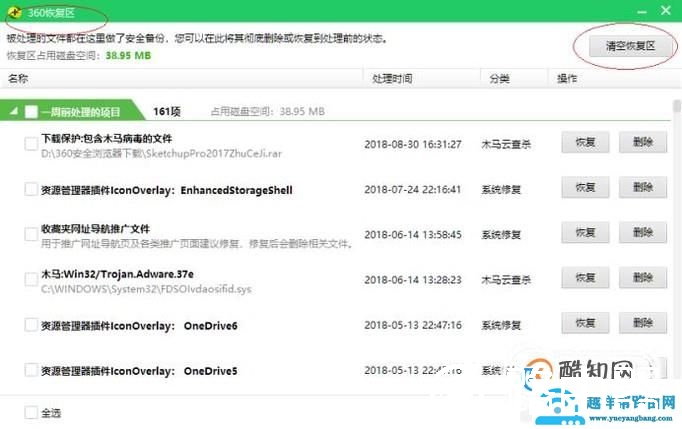Screen dimensions: 682x429
Task: Check the EnhancedStorageShell item checkbox
Action: 31,189
